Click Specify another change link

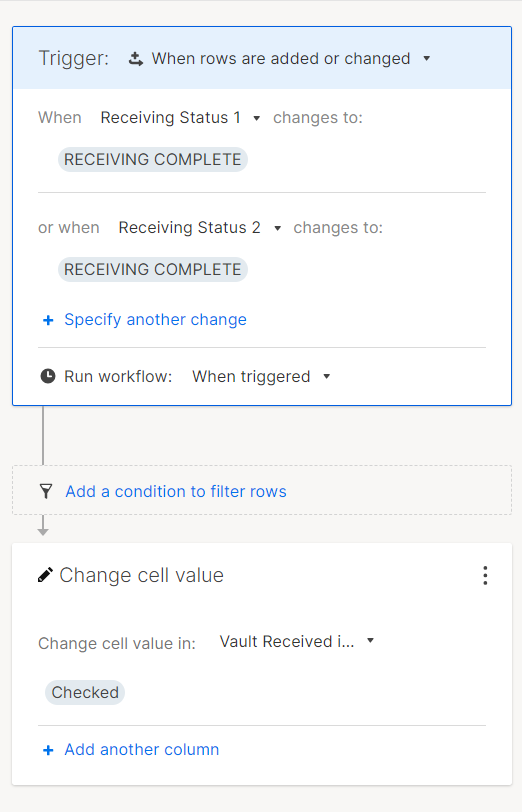point(155,320)
